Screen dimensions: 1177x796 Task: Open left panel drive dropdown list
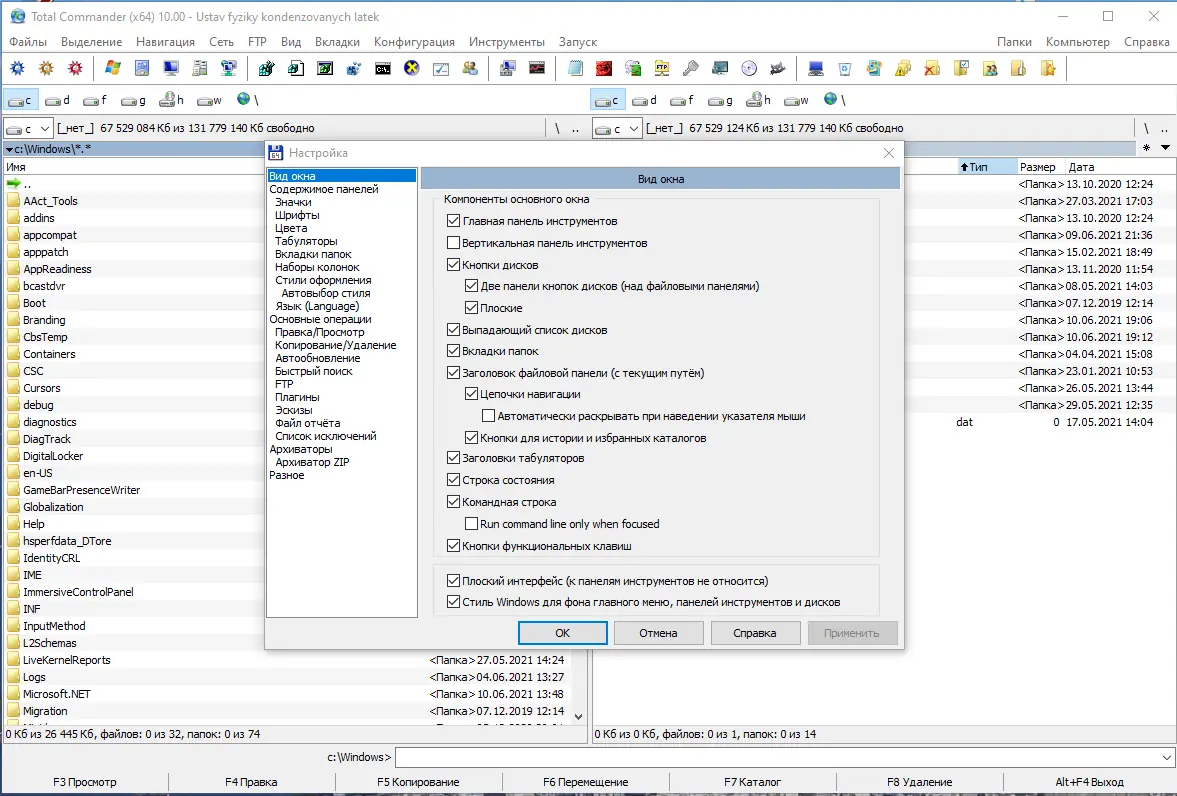(x=45, y=128)
